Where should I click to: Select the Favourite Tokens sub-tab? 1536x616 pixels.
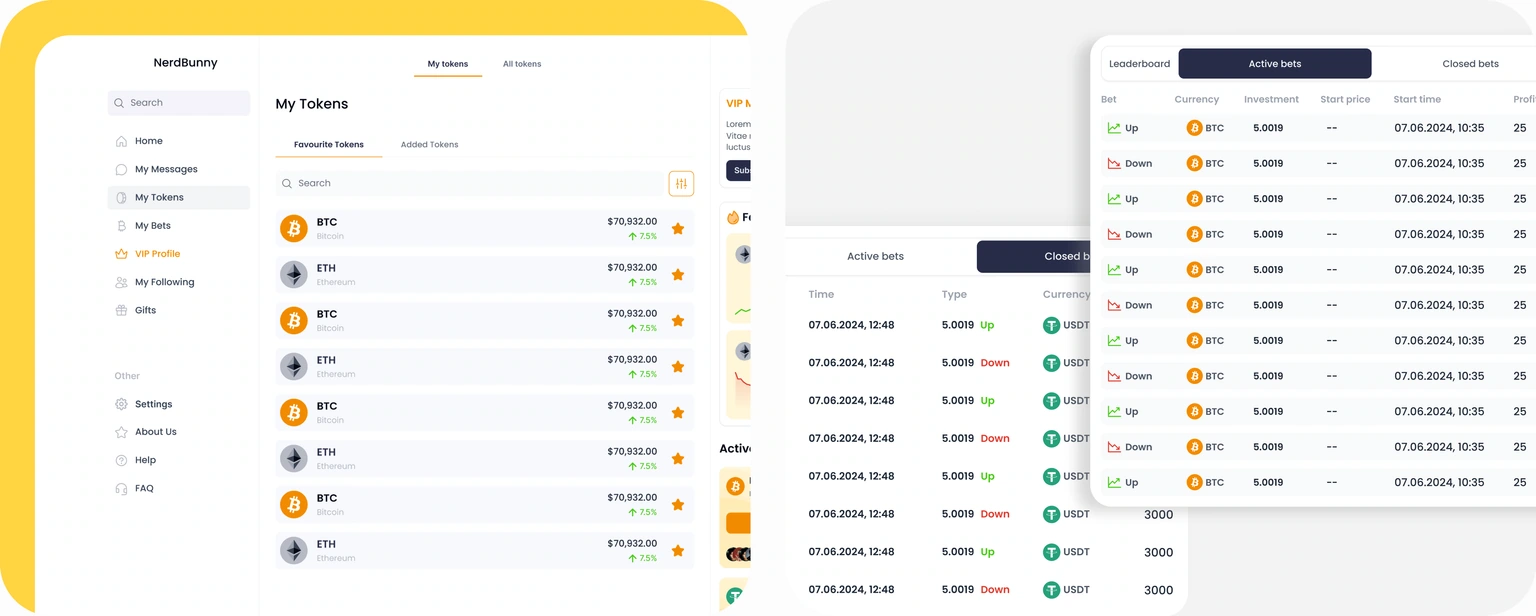329,144
